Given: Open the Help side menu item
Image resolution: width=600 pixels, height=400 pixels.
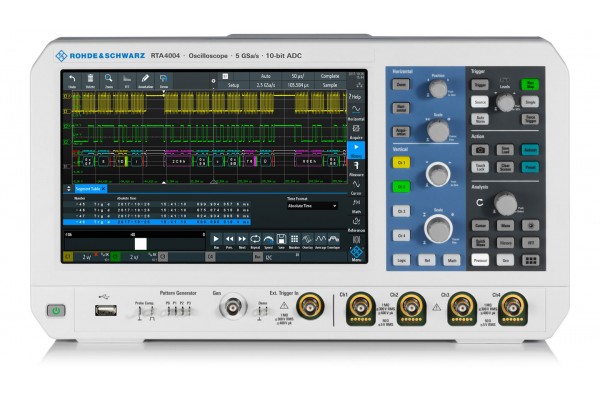Looking at the screenshot, I should tap(356, 97).
